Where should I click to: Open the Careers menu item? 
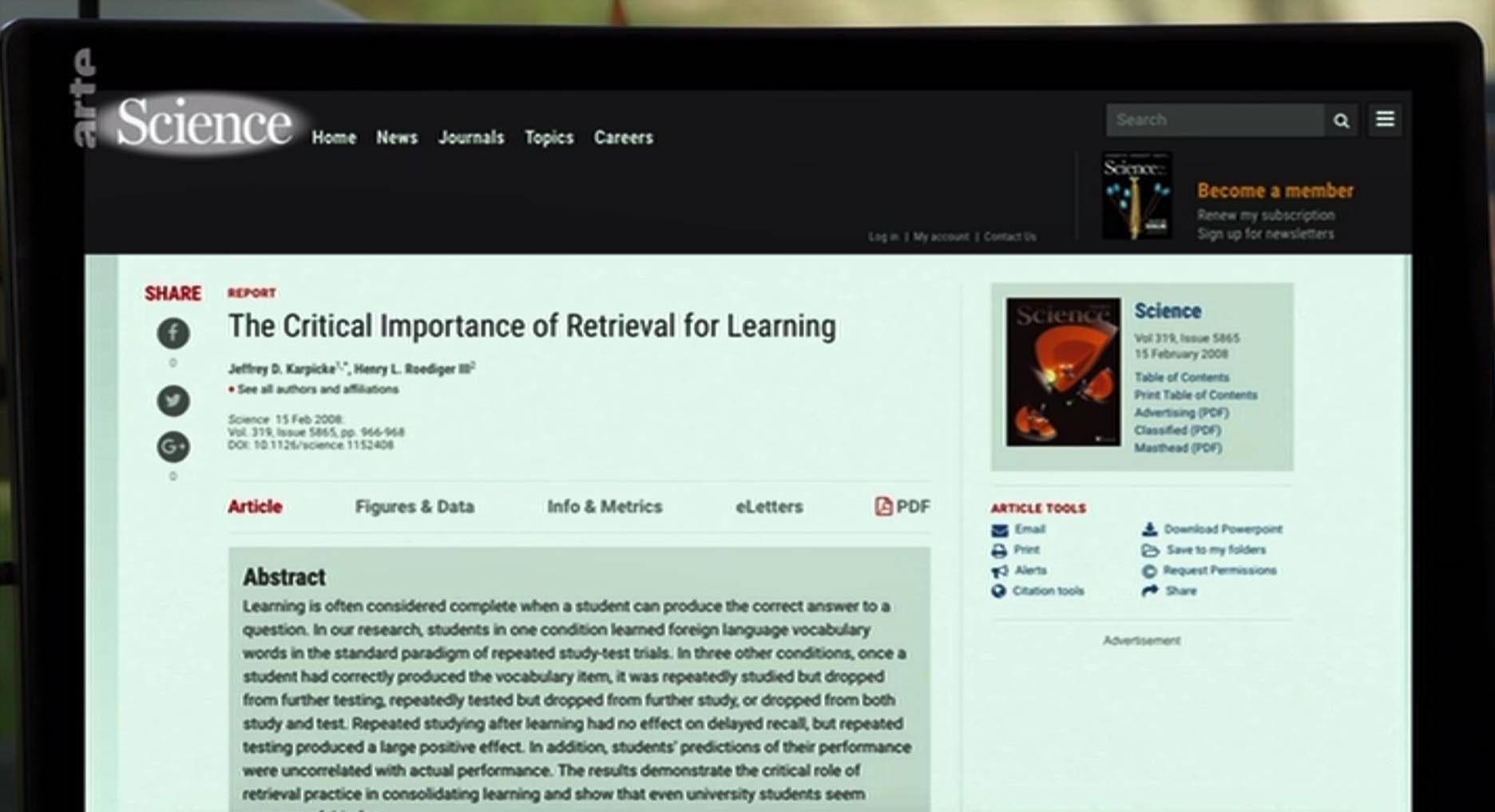(x=623, y=137)
